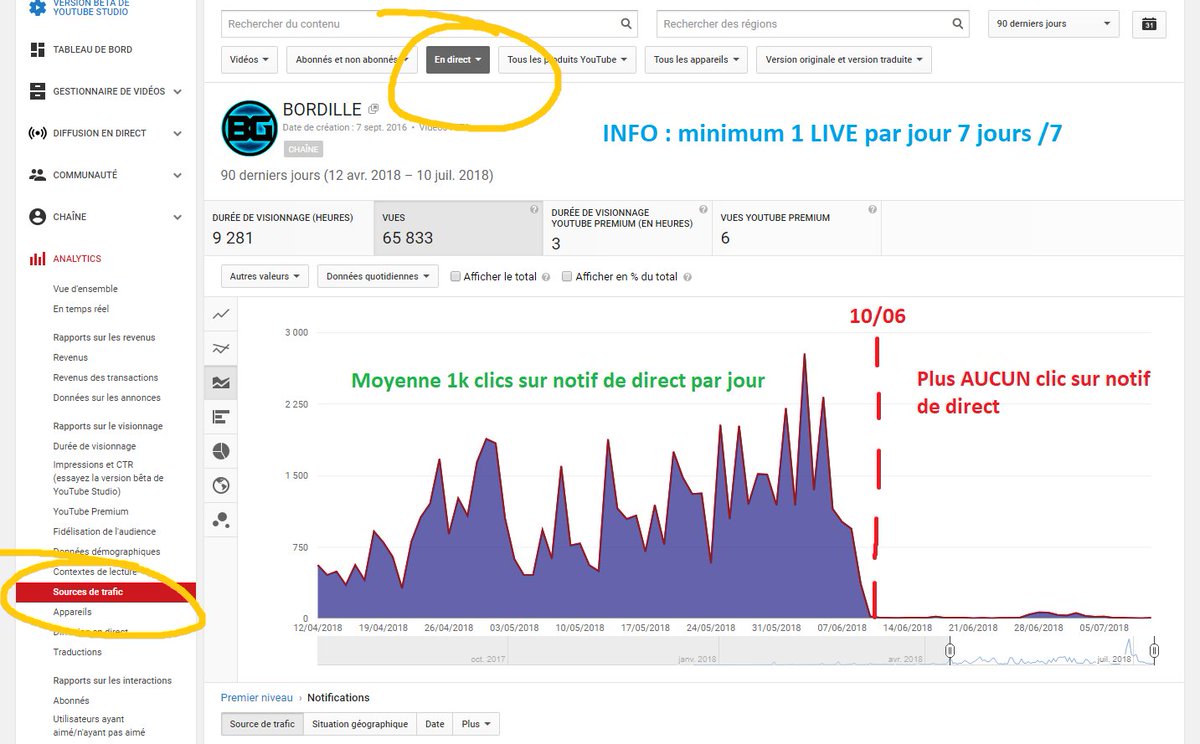Click the Tableau de bord dashboard icon

(37, 49)
